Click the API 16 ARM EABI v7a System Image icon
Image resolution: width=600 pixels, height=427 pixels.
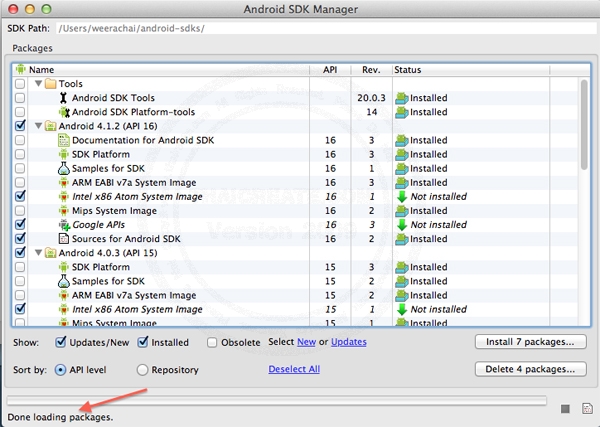point(64,183)
